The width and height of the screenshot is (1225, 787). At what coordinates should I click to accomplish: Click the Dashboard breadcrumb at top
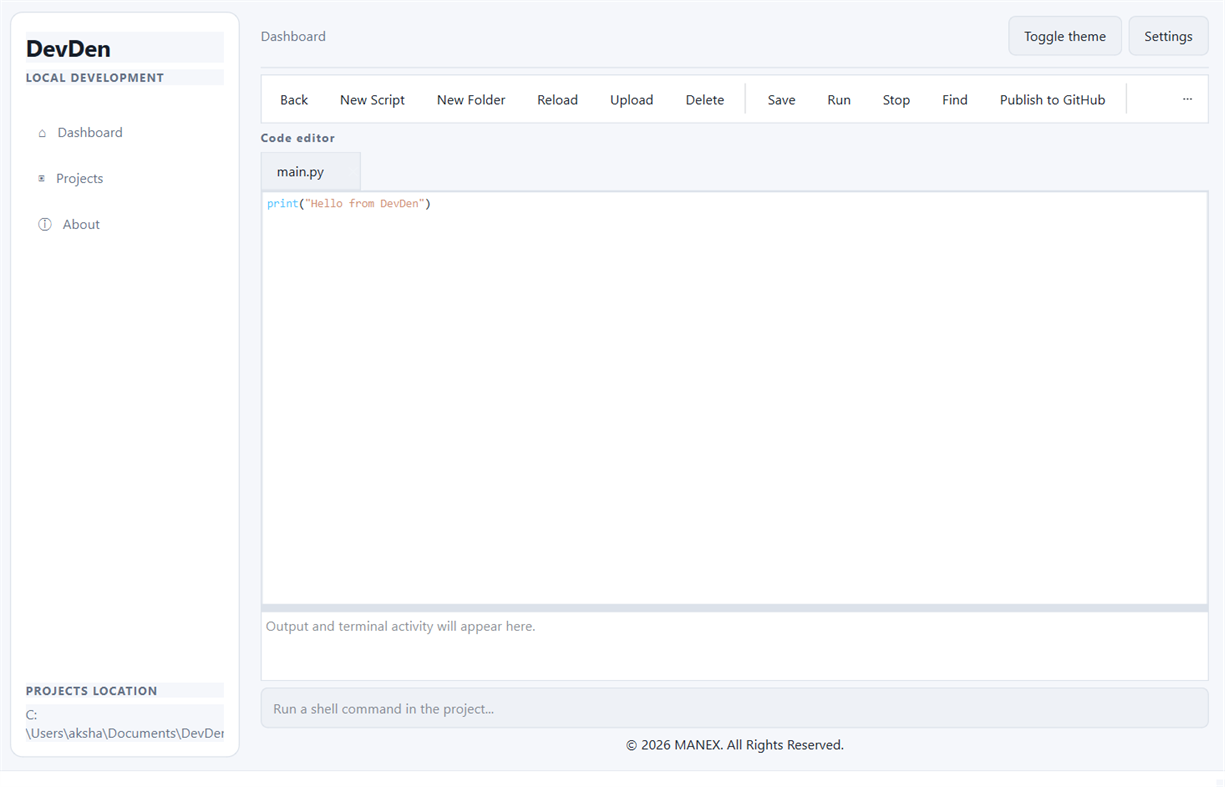click(293, 36)
